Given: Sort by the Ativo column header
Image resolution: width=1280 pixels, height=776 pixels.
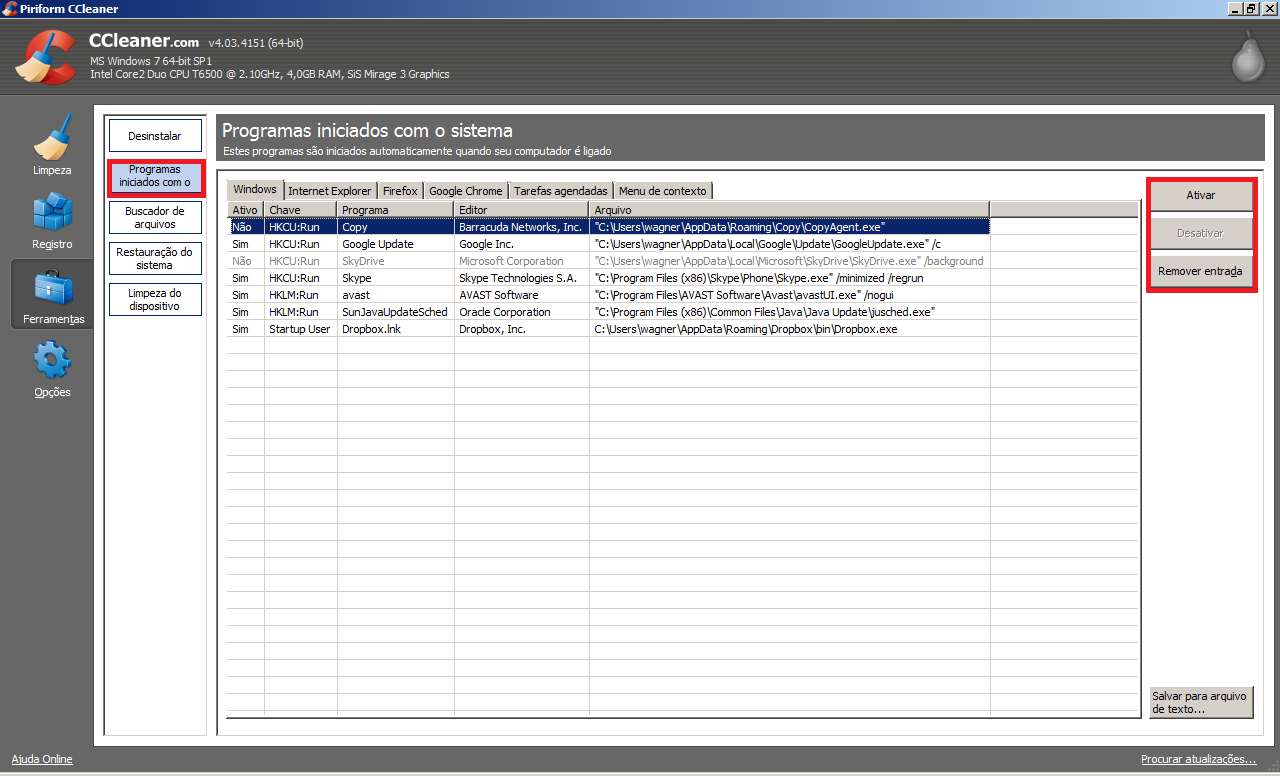Looking at the screenshot, I should (246, 210).
